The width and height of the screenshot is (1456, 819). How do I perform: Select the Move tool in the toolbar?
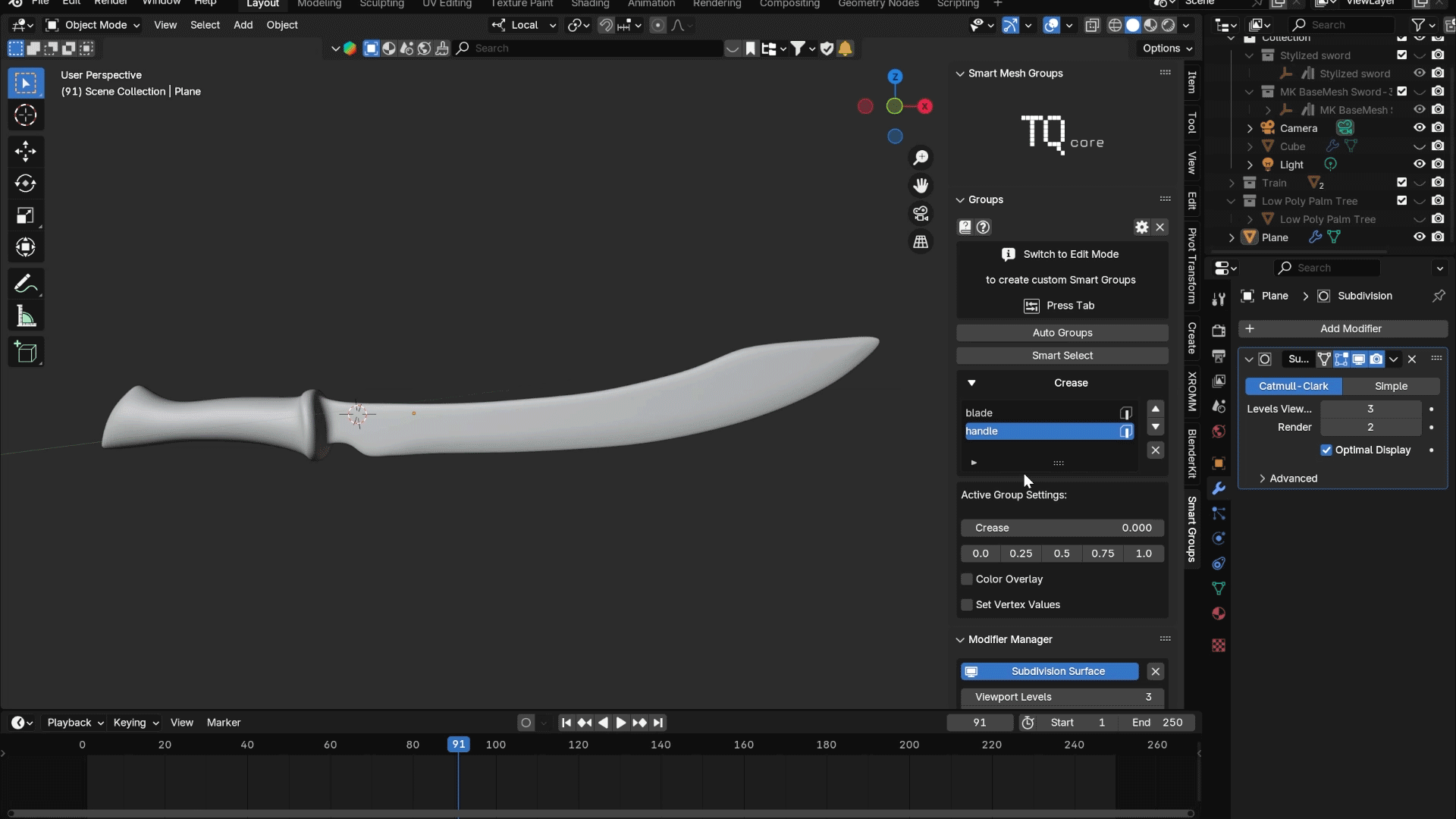(x=25, y=152)
